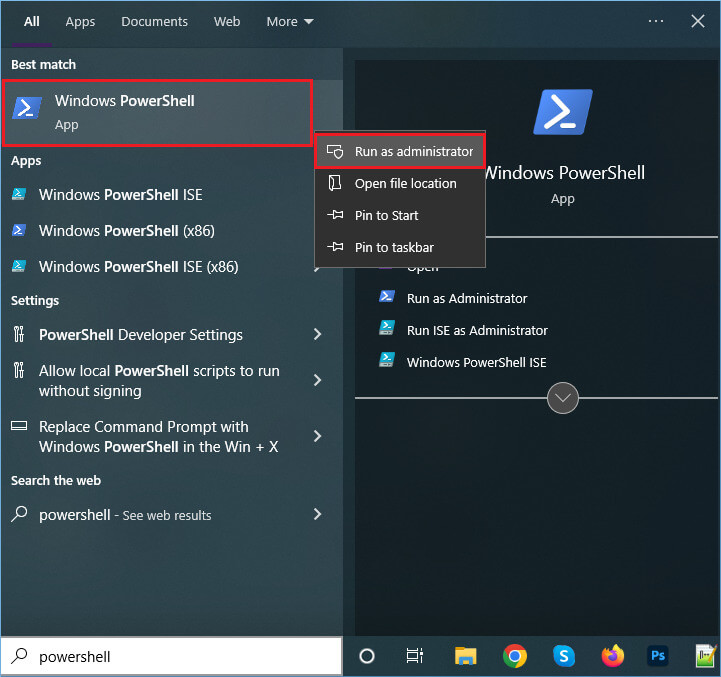Launch File Explorer from the taskbar
Image resolution: width=721 pixels, height=677 pixels.
coord(465,656)
